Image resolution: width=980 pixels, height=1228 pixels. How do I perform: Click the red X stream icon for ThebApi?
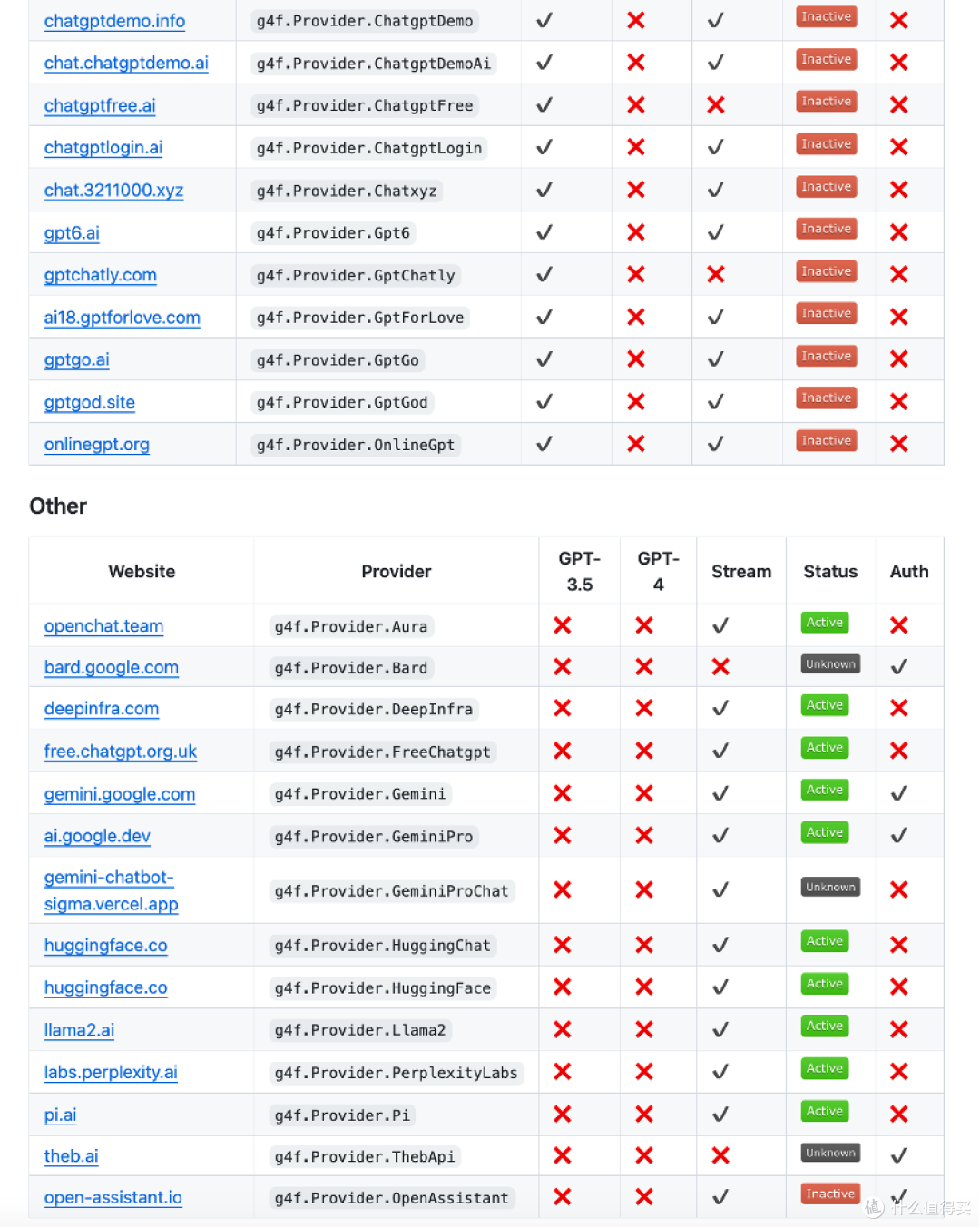coord(720,1155)
